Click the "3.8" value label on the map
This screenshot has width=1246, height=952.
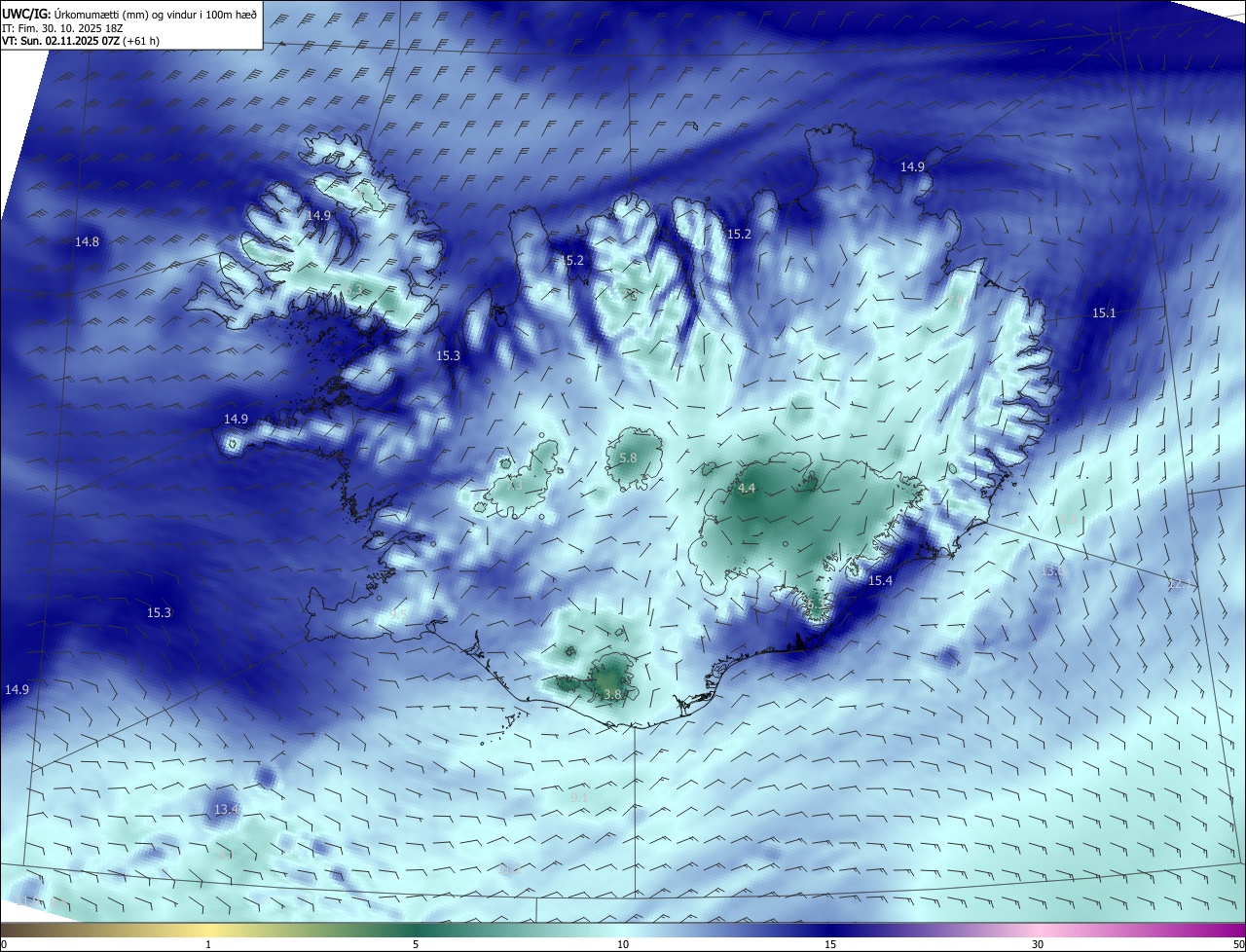[x=612, y=694]
